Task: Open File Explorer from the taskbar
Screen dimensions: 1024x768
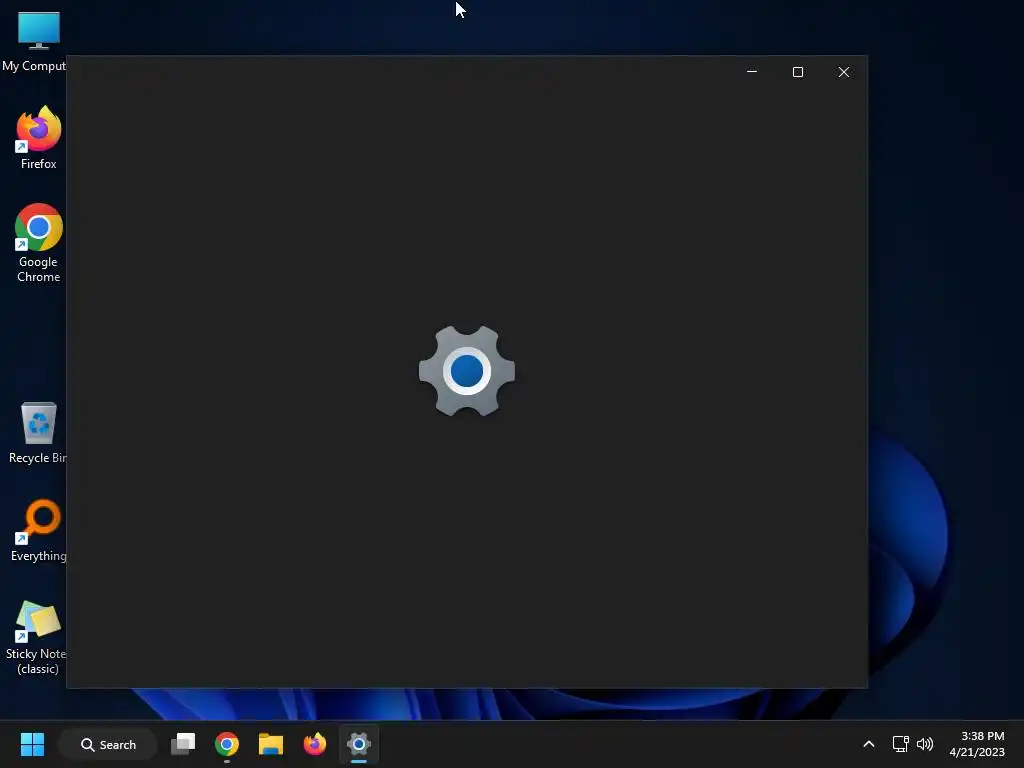Action: (270, 744)
